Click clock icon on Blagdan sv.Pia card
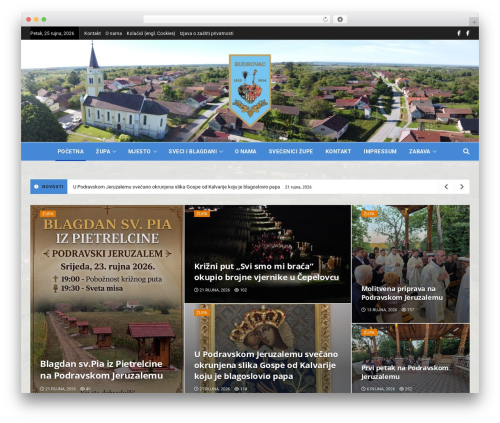 [x=42, y=389]
